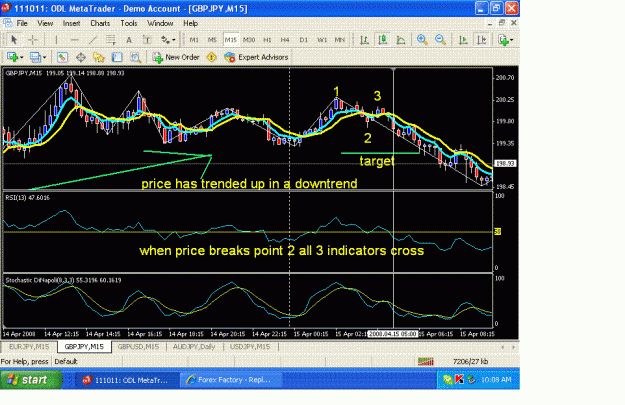625x405 pixels.
Task: Open the Windows start menu
Action: pos(31,380)
